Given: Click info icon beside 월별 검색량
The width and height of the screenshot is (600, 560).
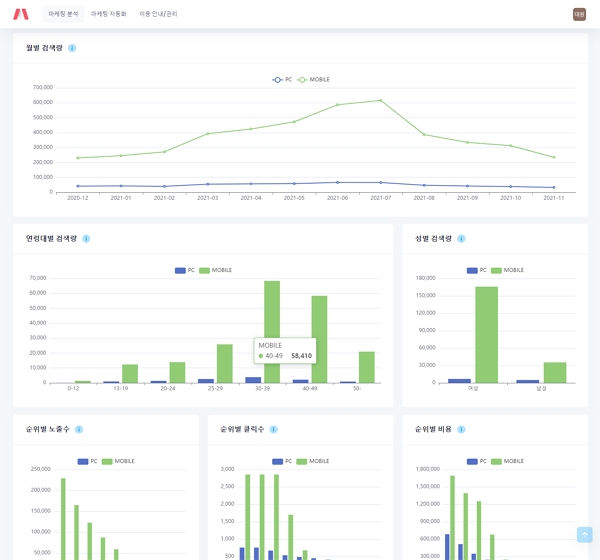Looking at the screenshot, I should (x=72, y=48).
